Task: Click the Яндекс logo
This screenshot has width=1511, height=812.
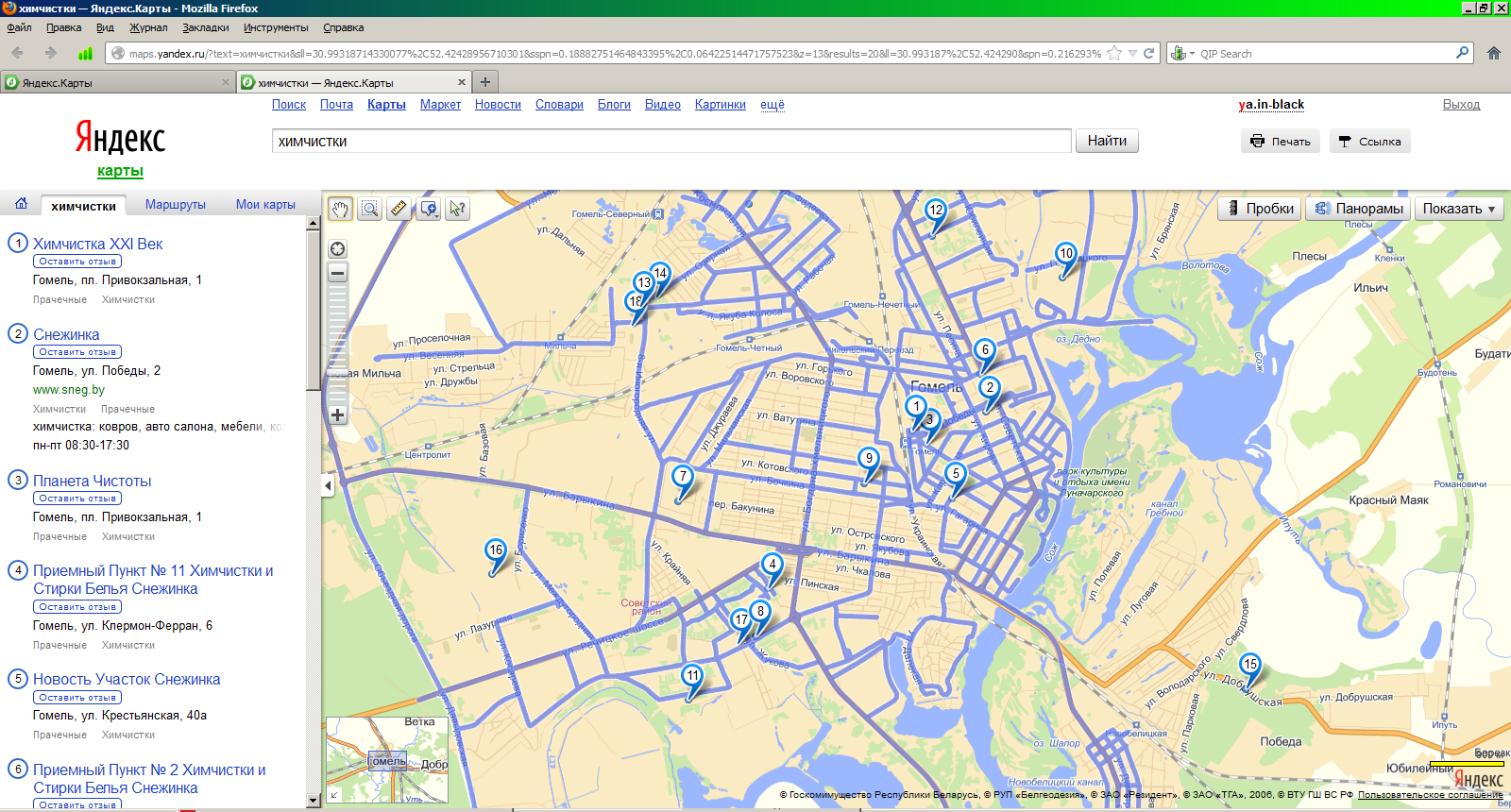Action: [120, 138]
